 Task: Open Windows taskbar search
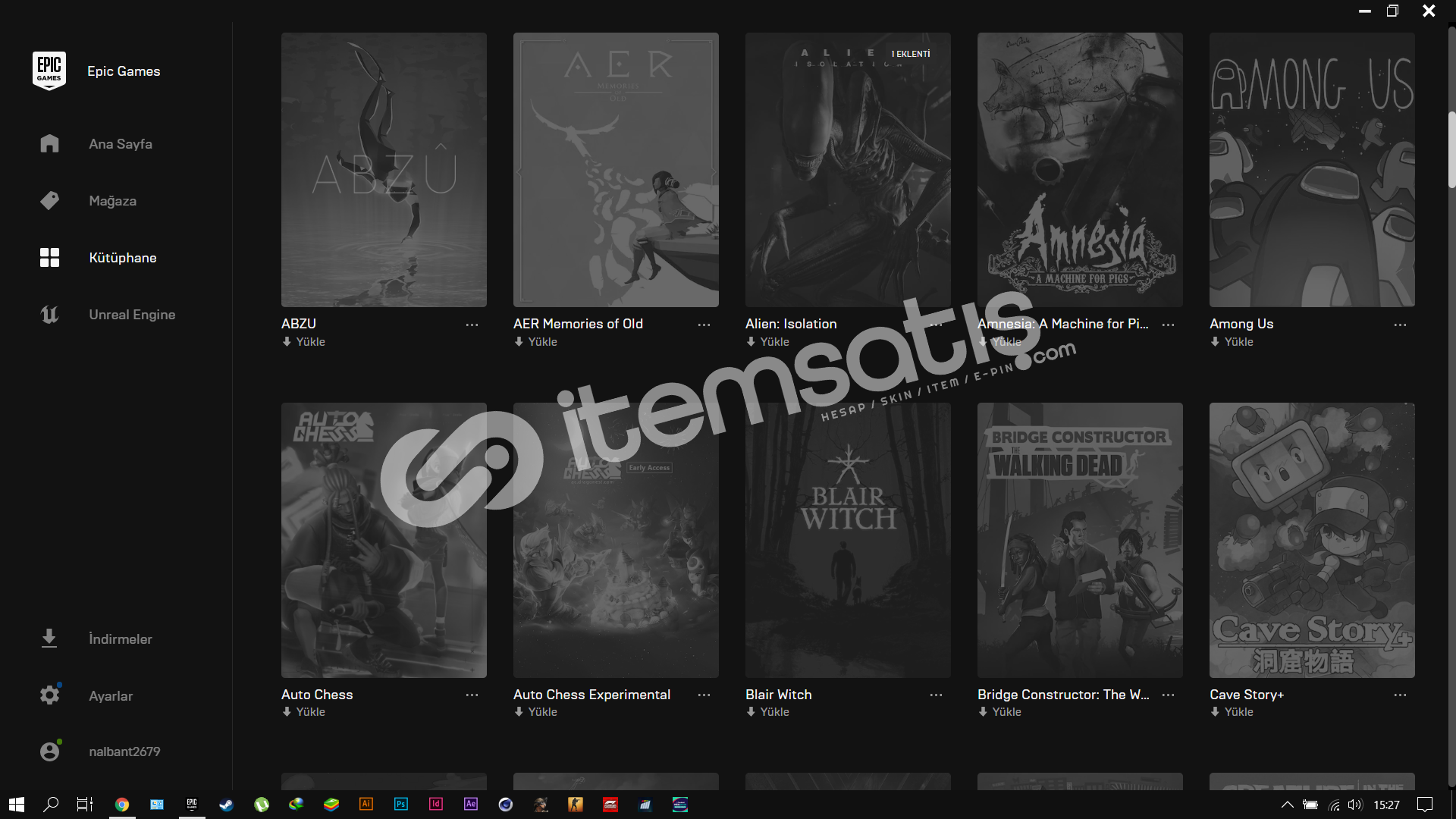point(51,805)
